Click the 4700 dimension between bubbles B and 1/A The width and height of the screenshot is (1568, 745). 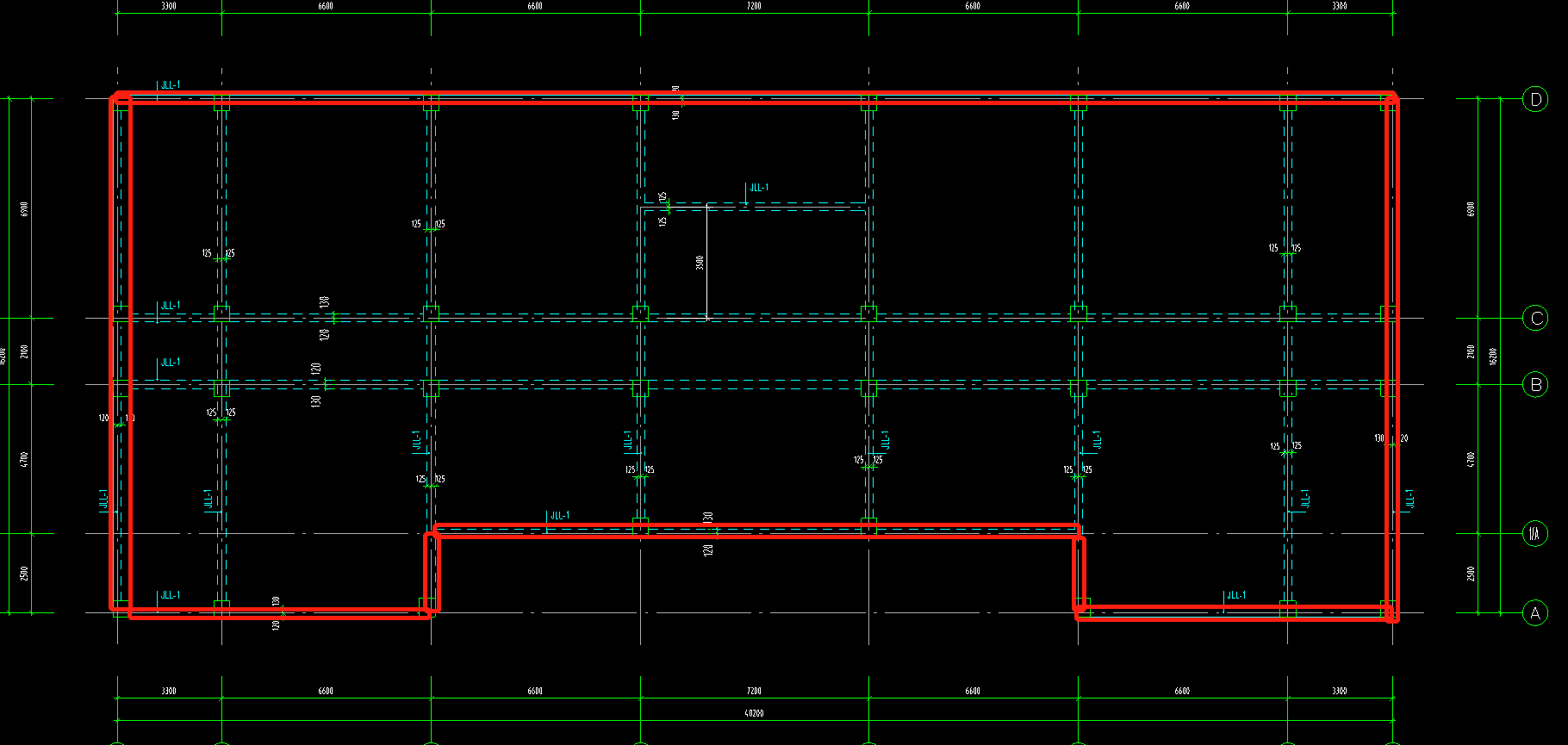(1471, 459)
